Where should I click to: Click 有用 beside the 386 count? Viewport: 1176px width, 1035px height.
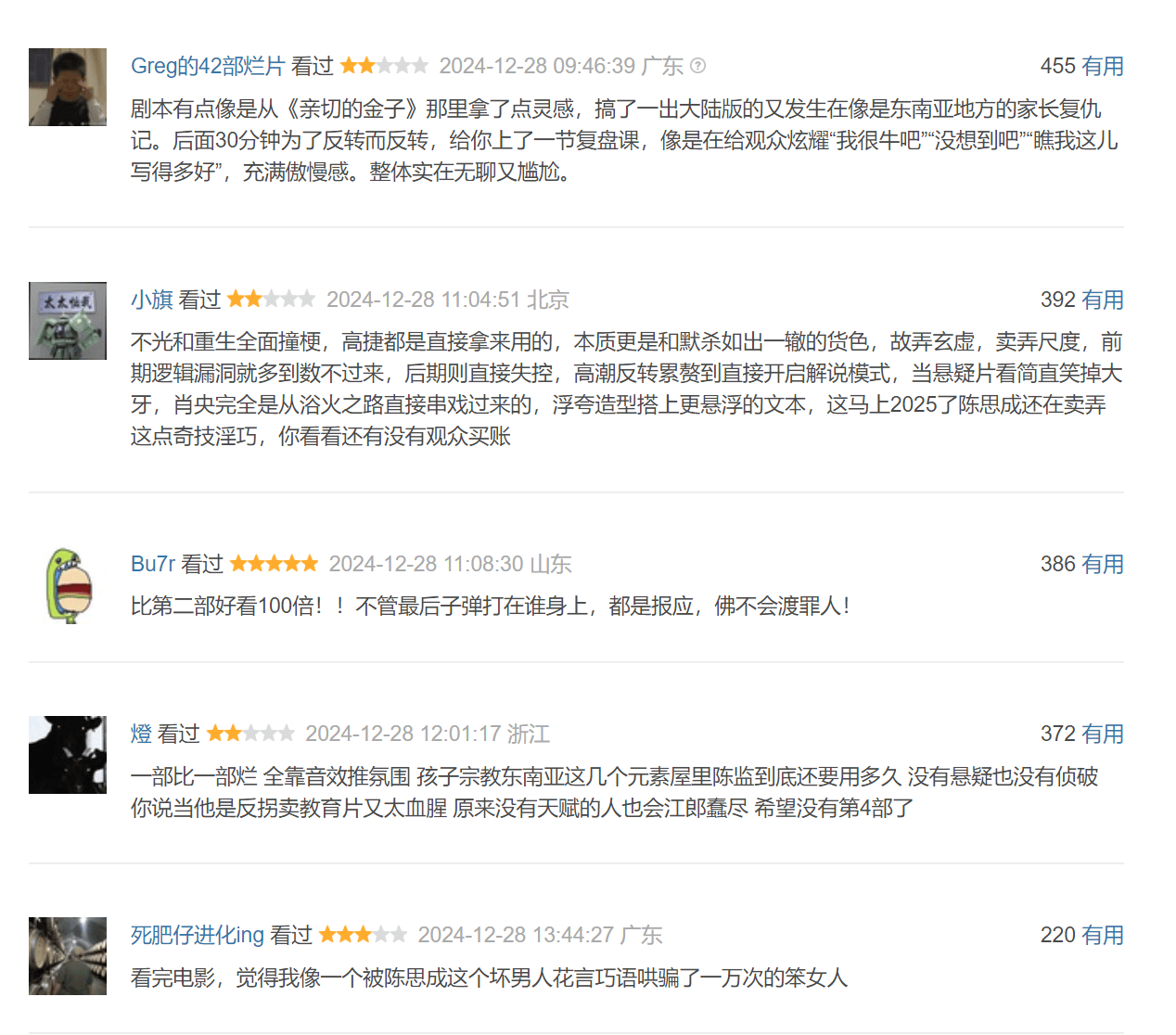pyautogui.click(x=1103, y=564)
